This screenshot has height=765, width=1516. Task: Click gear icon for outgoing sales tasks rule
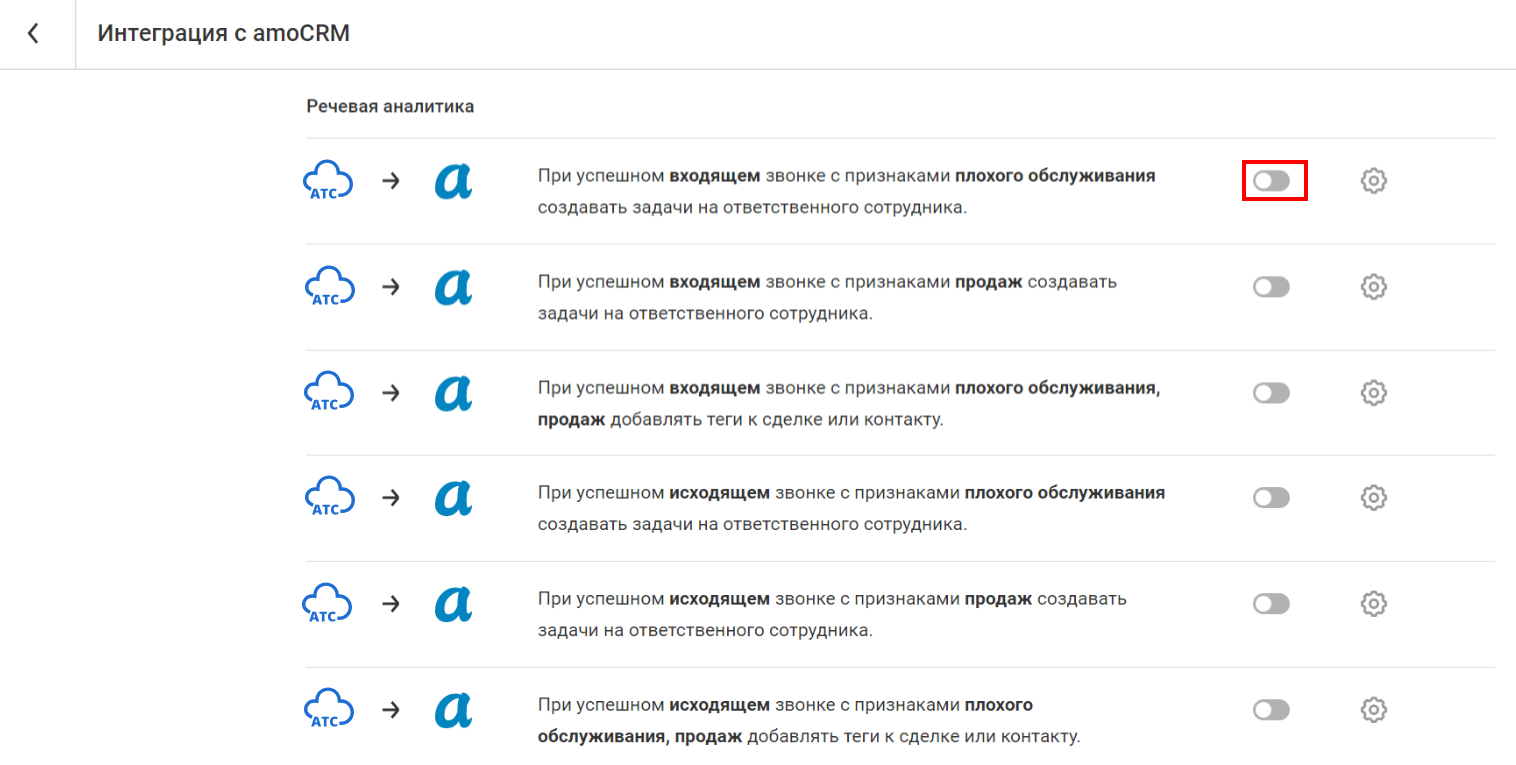1374,604
